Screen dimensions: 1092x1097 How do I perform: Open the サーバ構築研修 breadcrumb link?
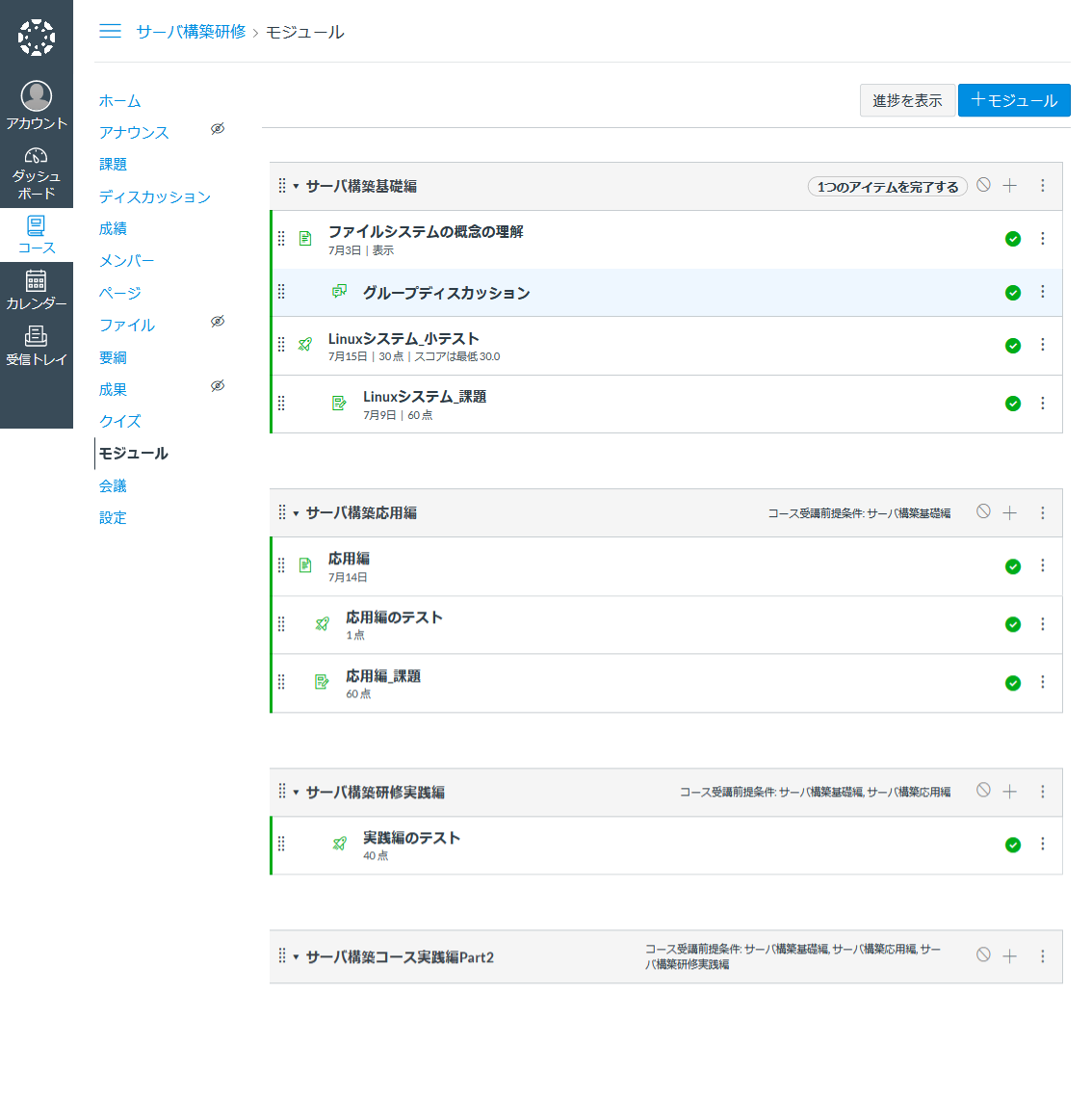pos(191,32)
